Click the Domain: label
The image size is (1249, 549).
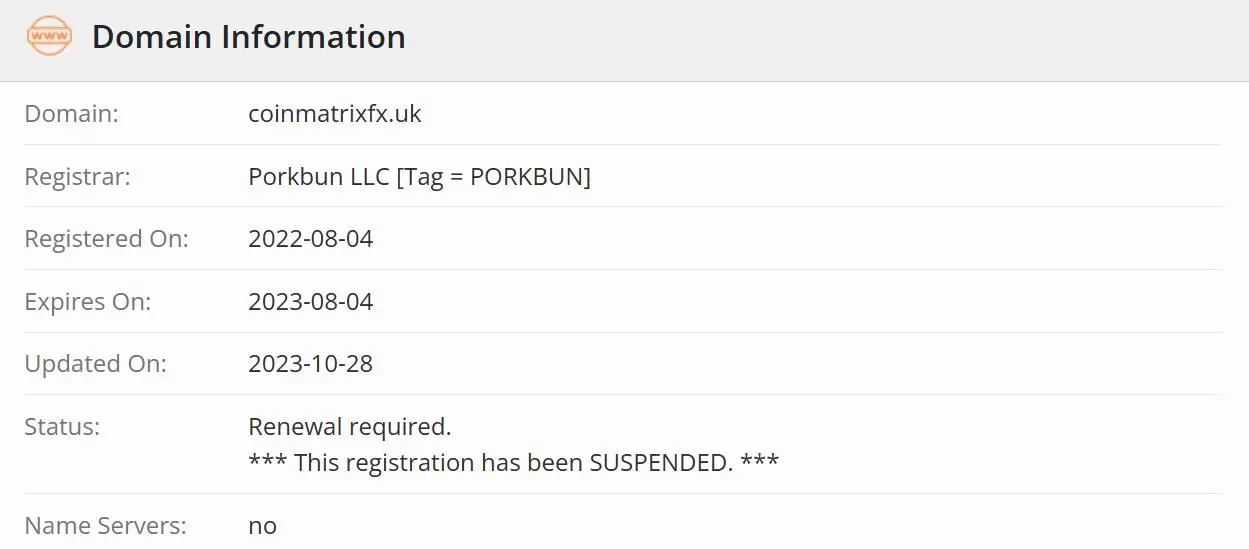click(x=71, y=114)
